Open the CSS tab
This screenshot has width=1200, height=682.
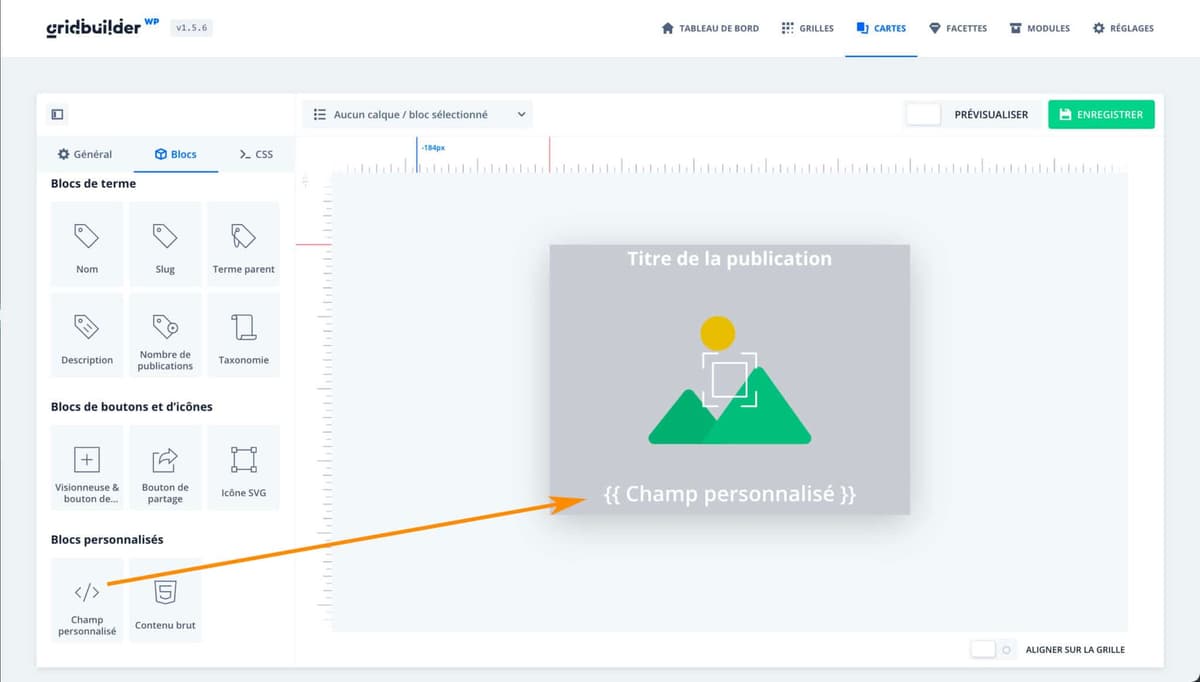point(255,154)
